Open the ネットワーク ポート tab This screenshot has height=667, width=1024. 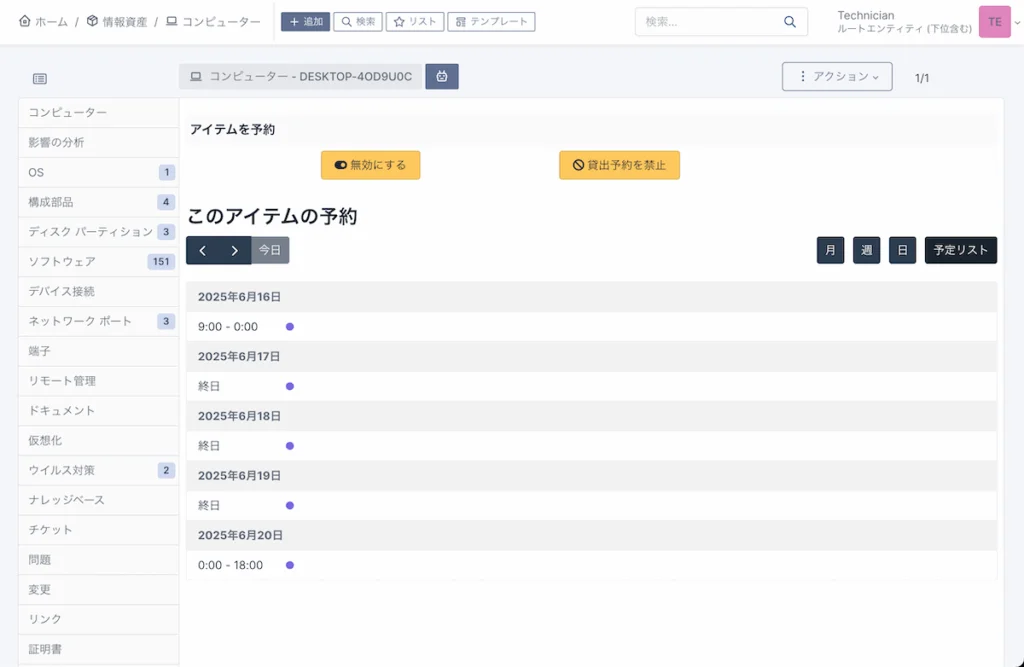[99, 321]
